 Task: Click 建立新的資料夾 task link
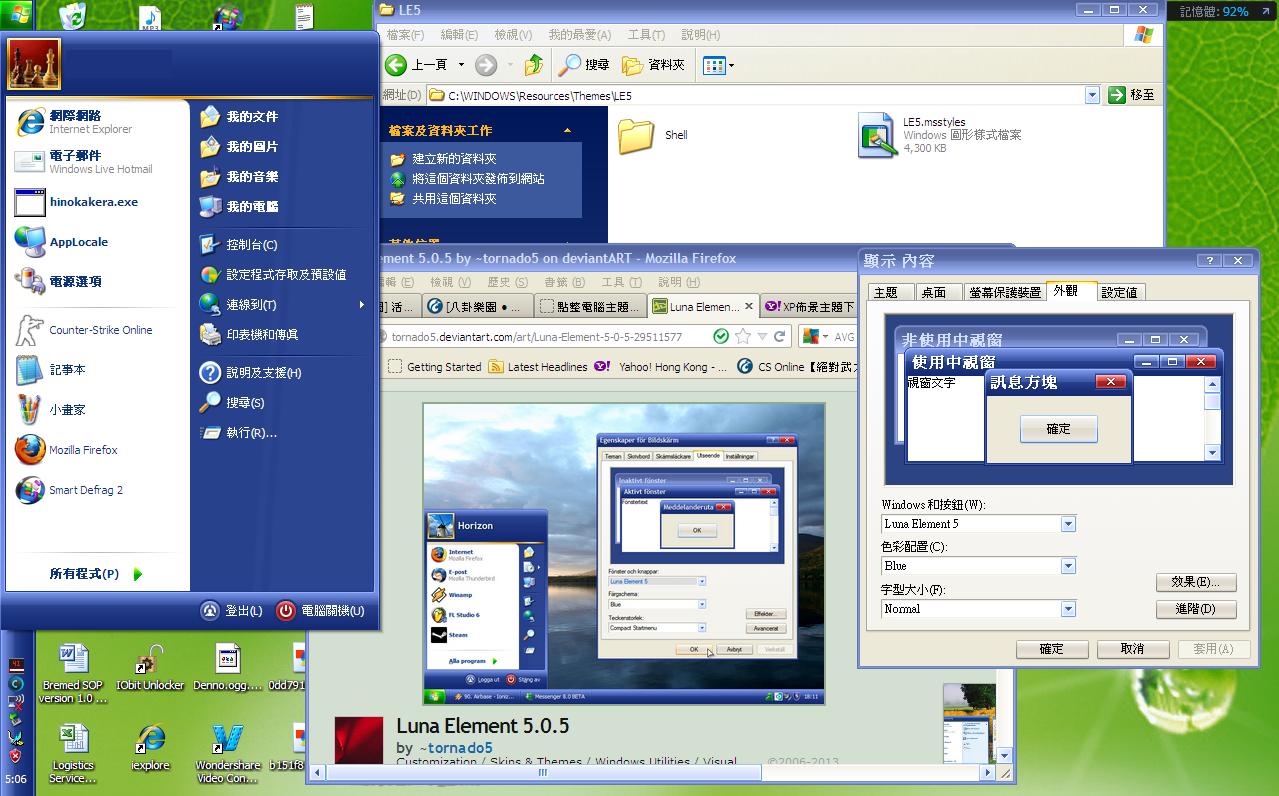tap(454, 159)
